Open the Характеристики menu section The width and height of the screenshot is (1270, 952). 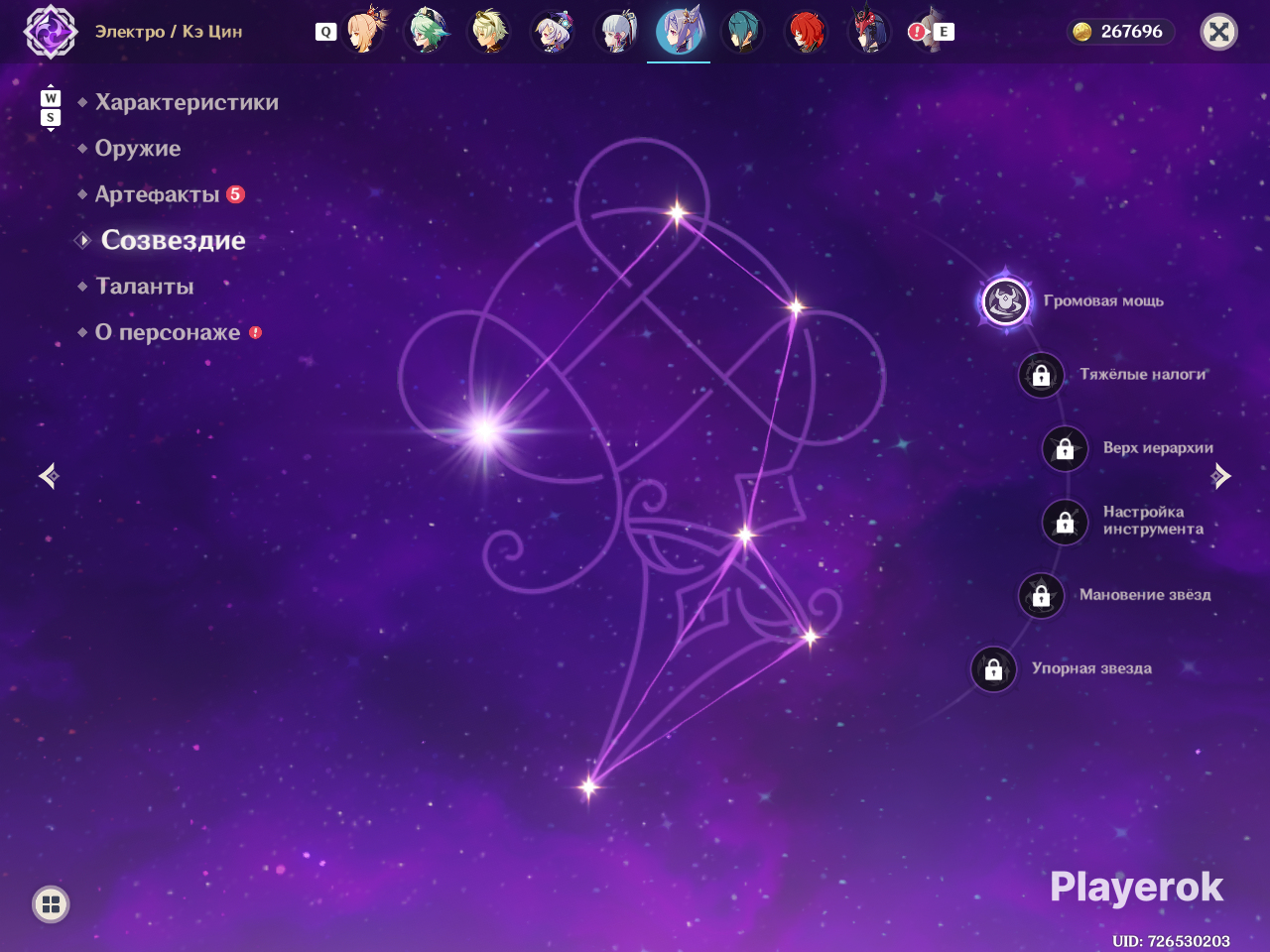[x=187, y=102]
